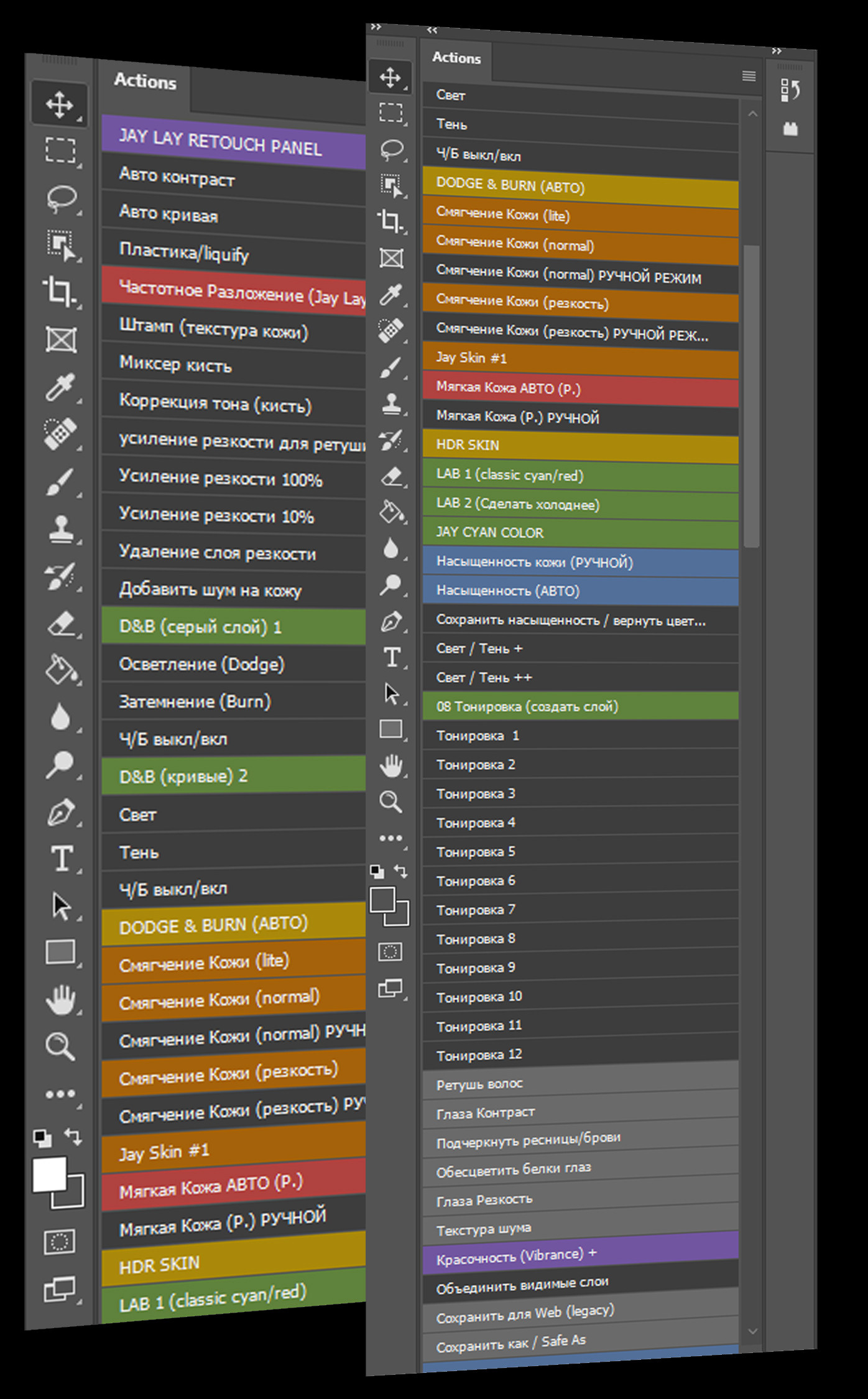Open the History panel icon in the collapsed dock
868x1399 pixels.
pos(790,91)
